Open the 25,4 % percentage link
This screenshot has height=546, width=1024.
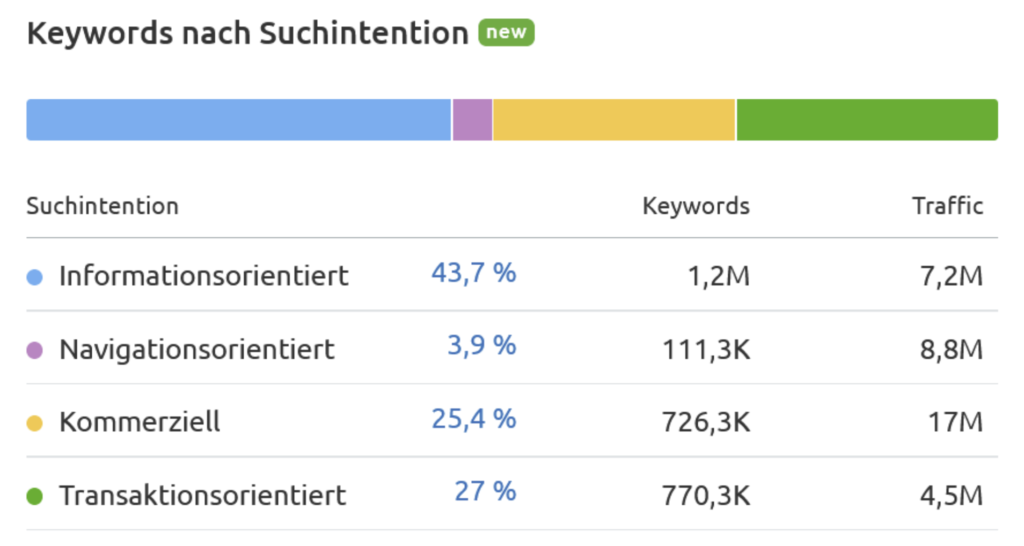(473, 419)
